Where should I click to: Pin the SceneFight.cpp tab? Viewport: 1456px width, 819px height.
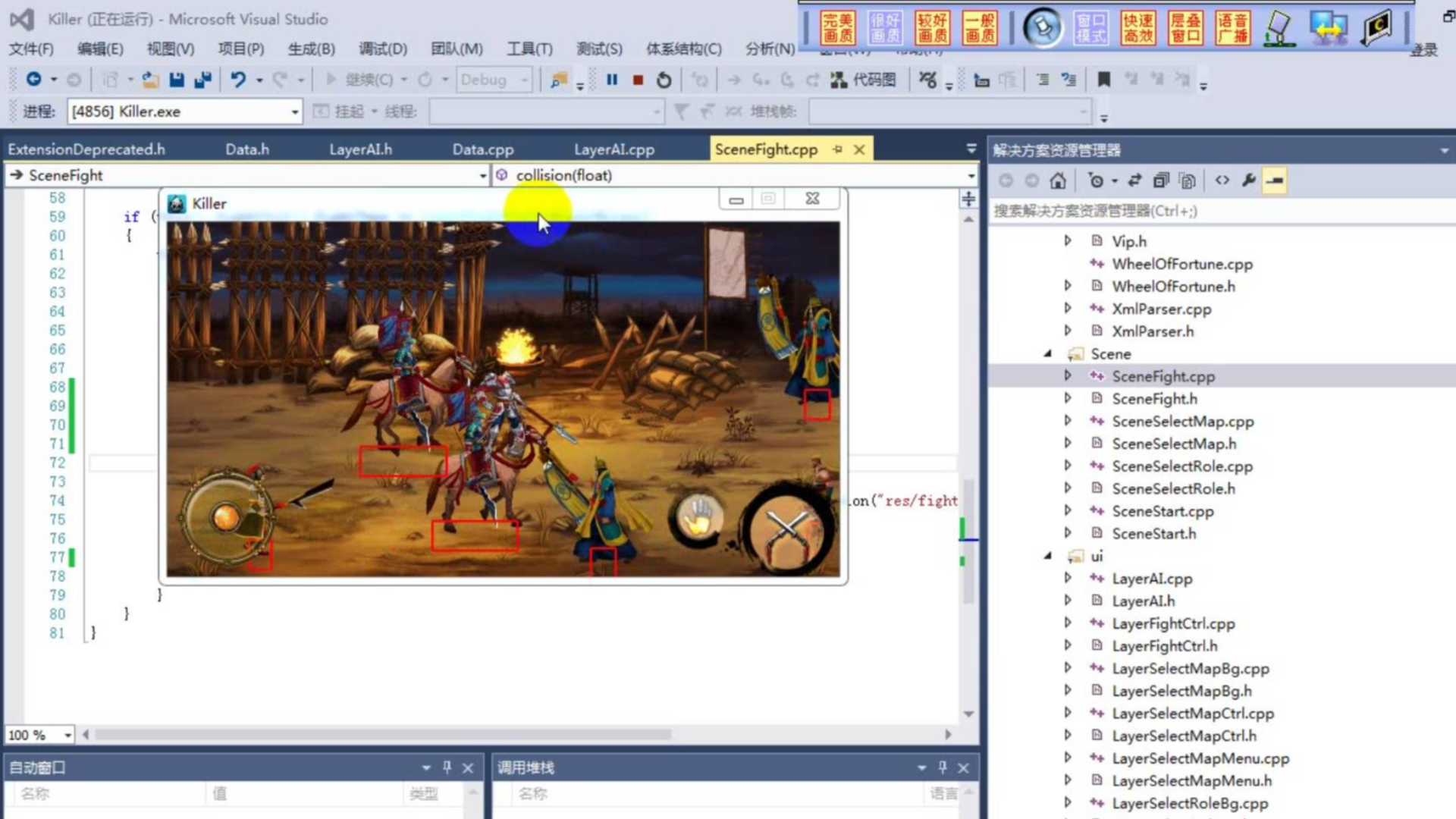(x=837, y=149)
